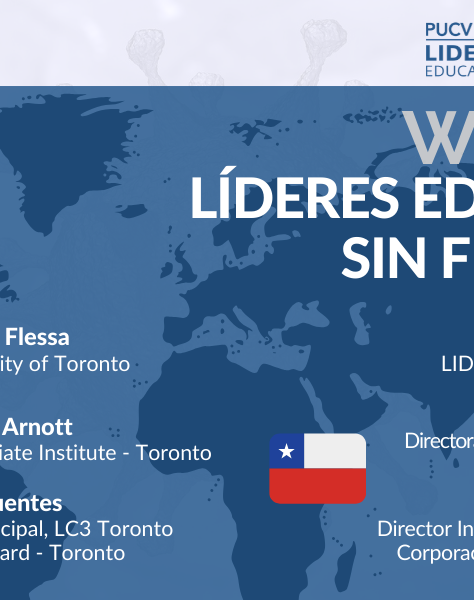Select the Flessa speaker name
Image resolution: width=474 pixels, height=600 pixels.
click(x=37, y=337)
